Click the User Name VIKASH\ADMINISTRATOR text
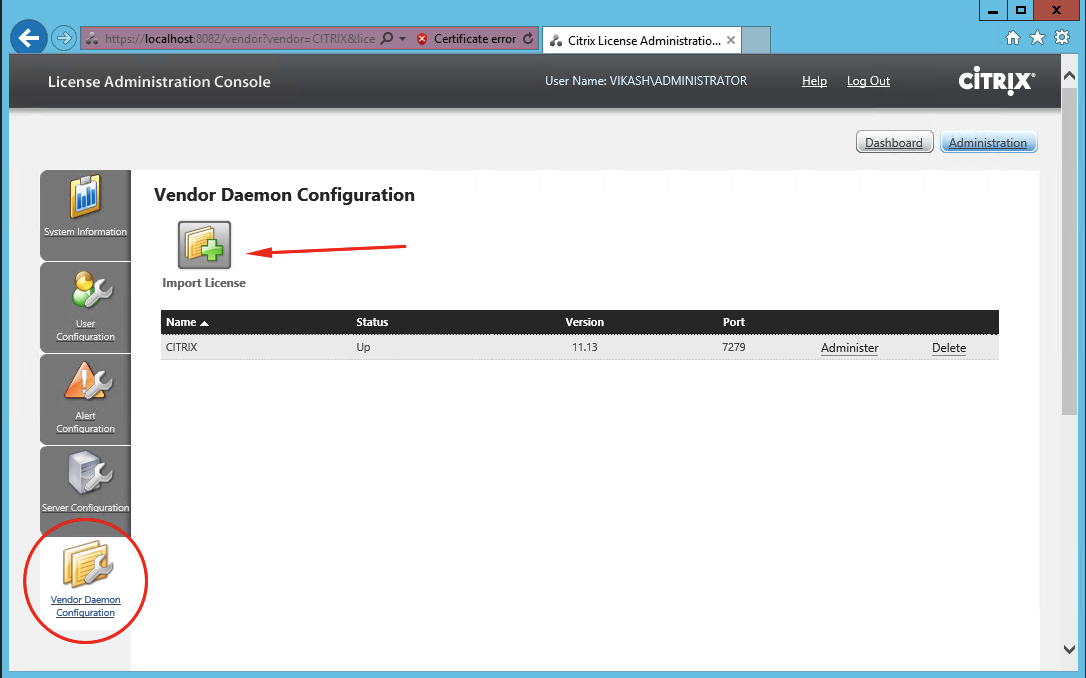Image resolution: width=1086 pixels, height=678 pixels. [646, 81]
